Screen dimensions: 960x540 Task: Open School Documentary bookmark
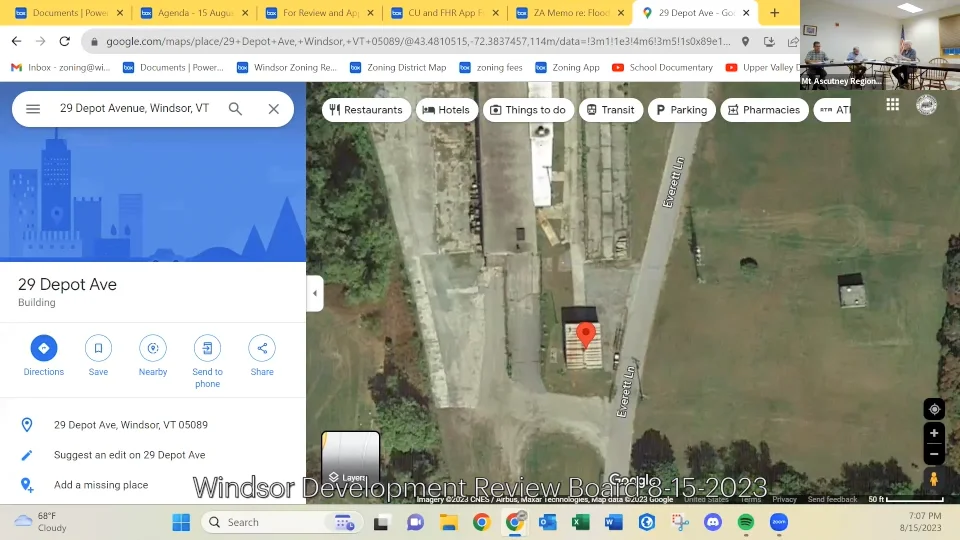662,67
